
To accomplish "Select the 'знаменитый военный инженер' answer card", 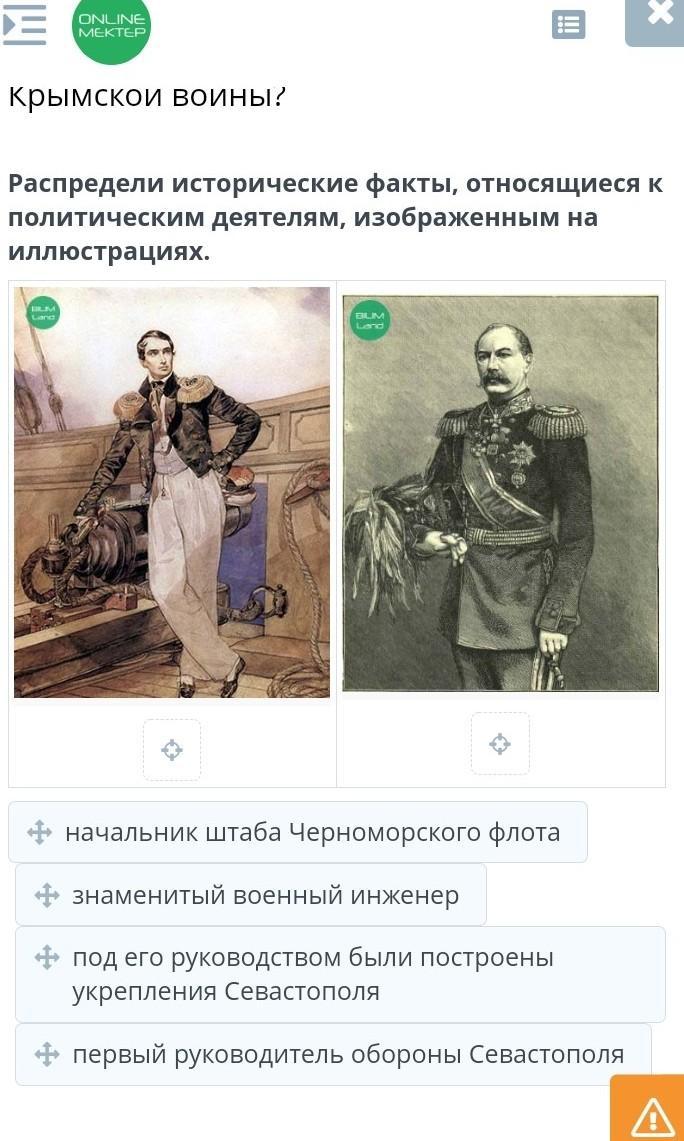I will point(251,894).
